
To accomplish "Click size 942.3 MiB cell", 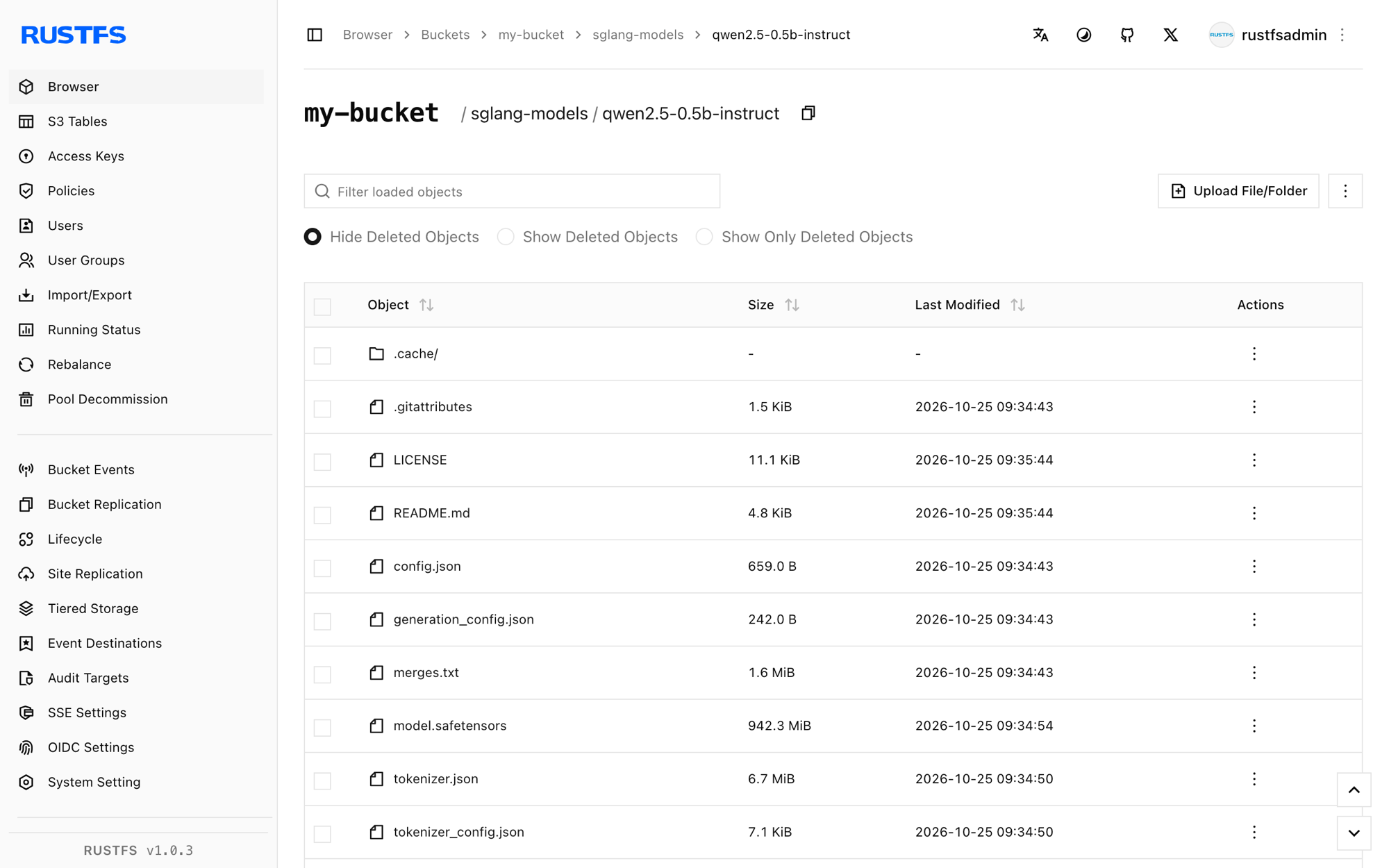I will (x=779, y=726).
